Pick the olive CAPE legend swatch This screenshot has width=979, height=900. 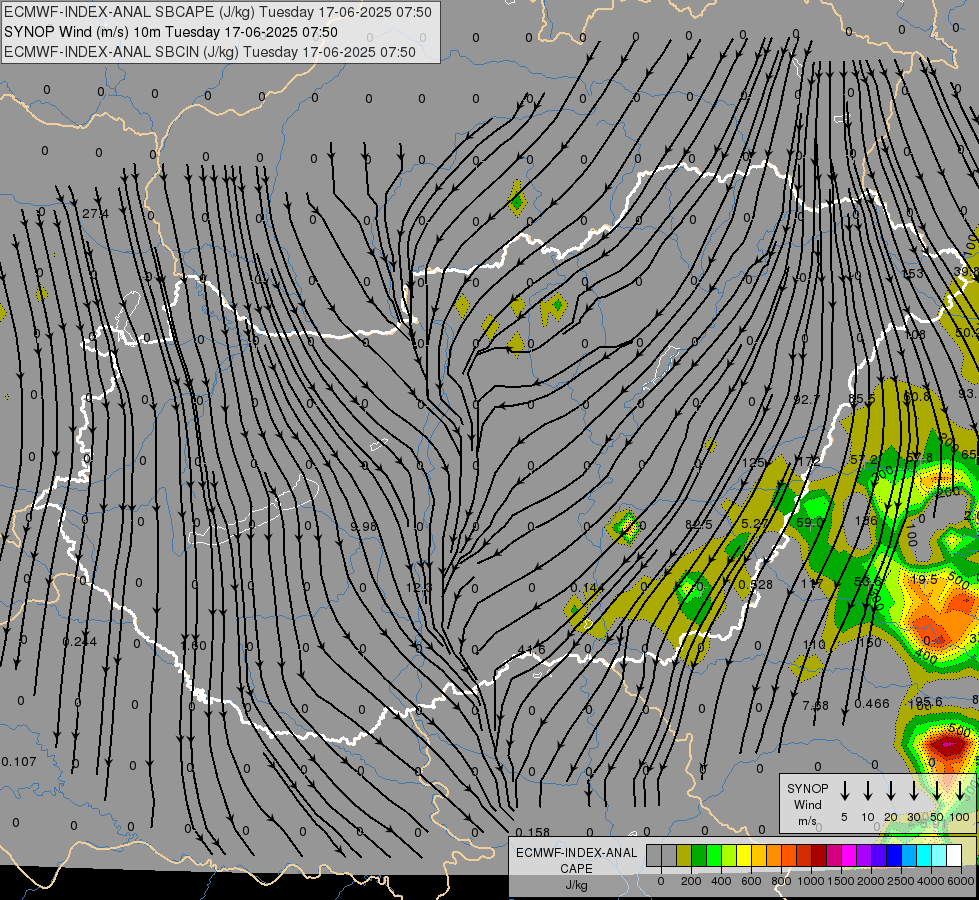pyautogui.click(x=684, y=855)
